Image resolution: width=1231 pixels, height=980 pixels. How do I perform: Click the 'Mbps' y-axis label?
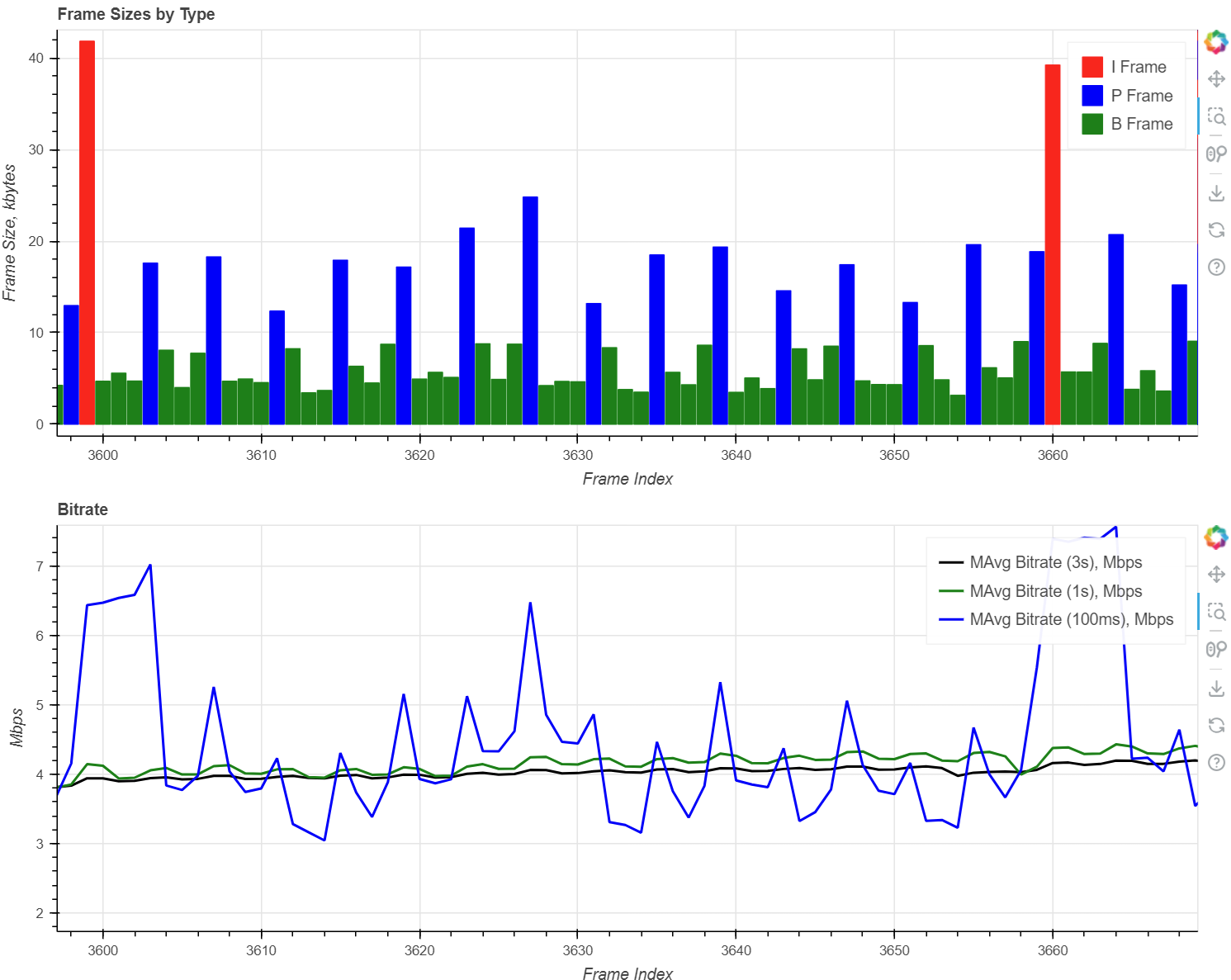(x=17, y=727)
